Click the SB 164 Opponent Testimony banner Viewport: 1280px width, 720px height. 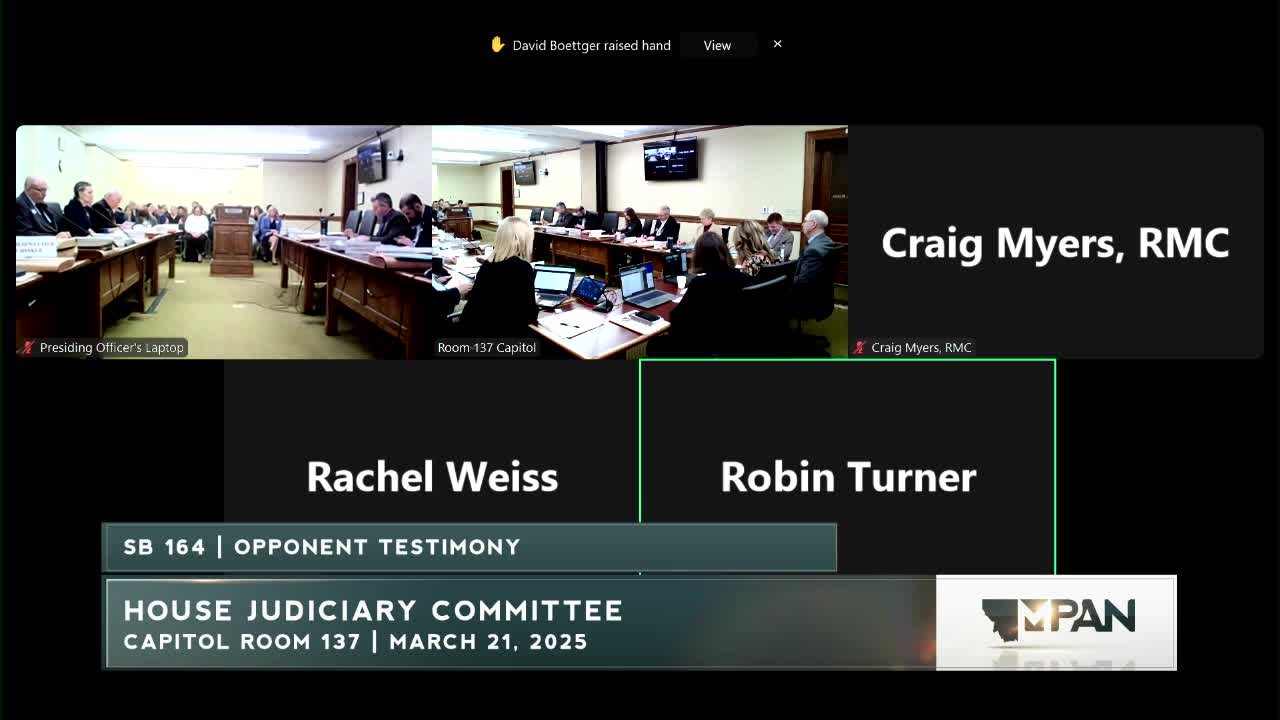pos(468,547)
